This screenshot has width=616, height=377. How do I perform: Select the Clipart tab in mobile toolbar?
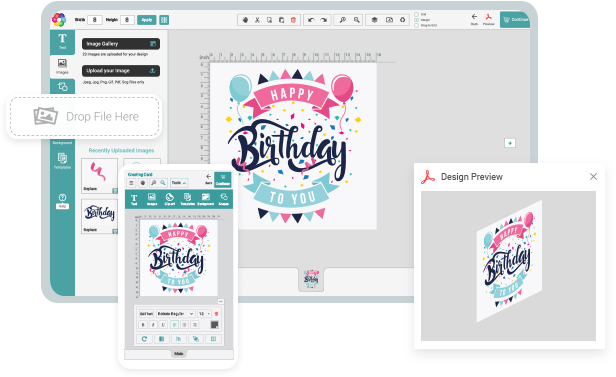tap(170, 199)
